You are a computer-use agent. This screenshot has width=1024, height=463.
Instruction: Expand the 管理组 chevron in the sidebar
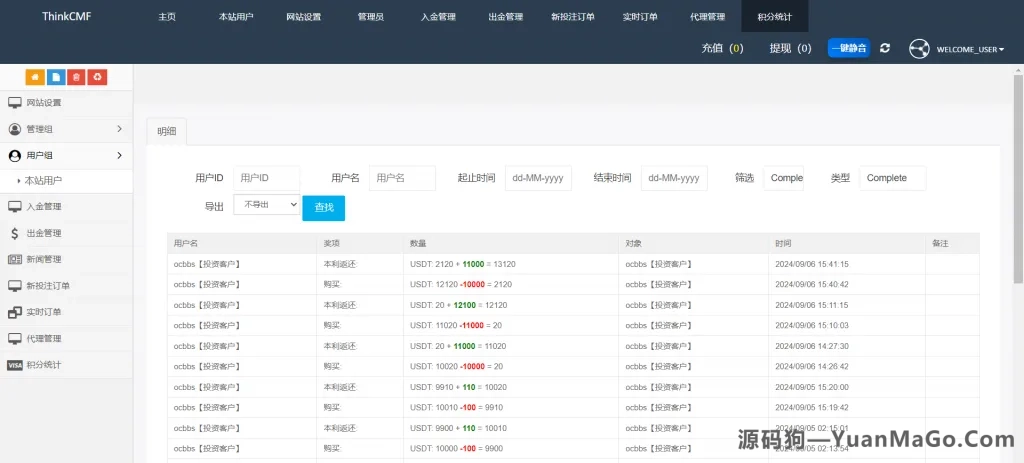click(120, 129)
